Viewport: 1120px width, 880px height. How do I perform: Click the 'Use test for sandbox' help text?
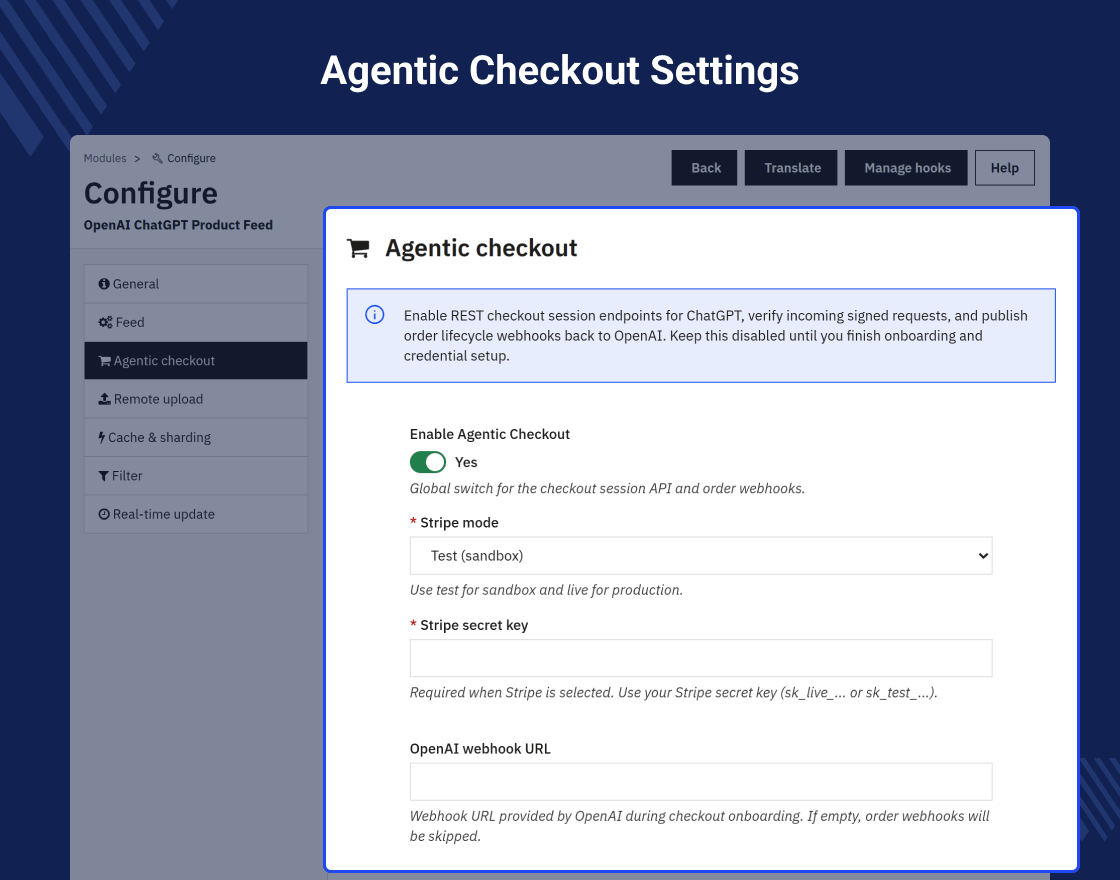tap(546, 590)
